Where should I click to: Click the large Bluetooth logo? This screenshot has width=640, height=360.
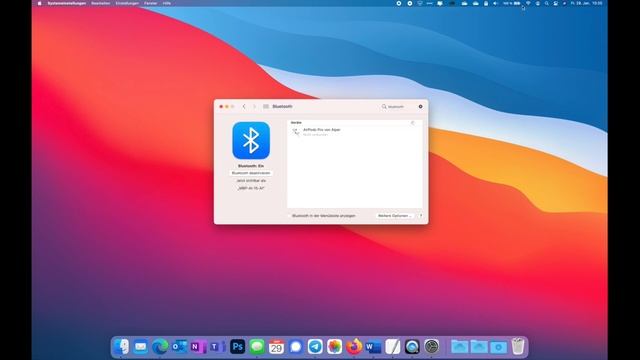coord(251,140)
